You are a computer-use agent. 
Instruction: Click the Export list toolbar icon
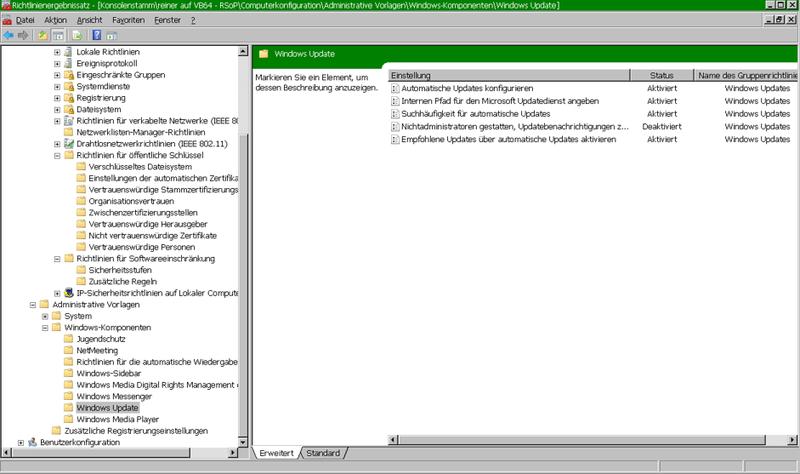coord(77,35)
